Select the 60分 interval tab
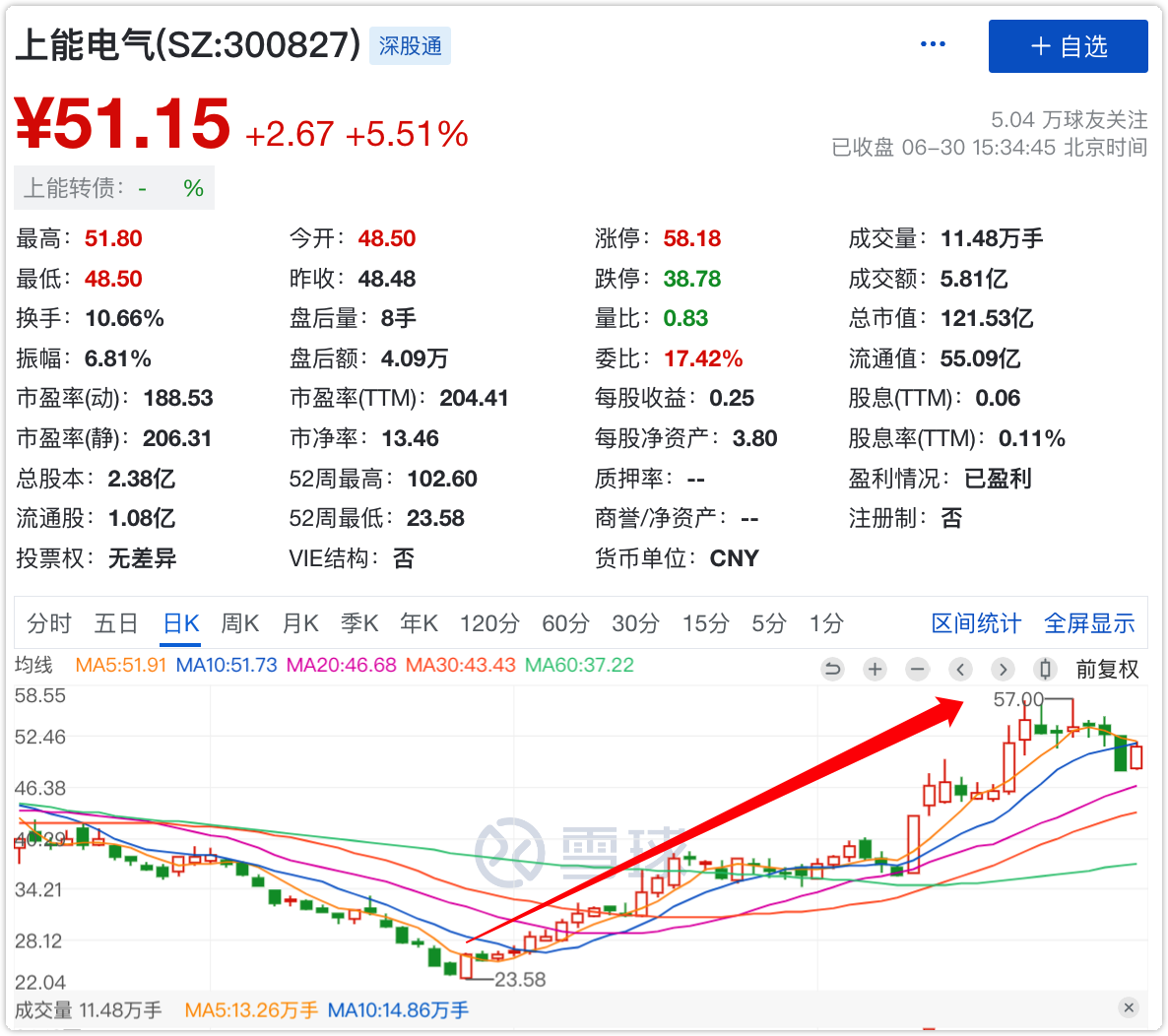 click(x=565, y=623)
